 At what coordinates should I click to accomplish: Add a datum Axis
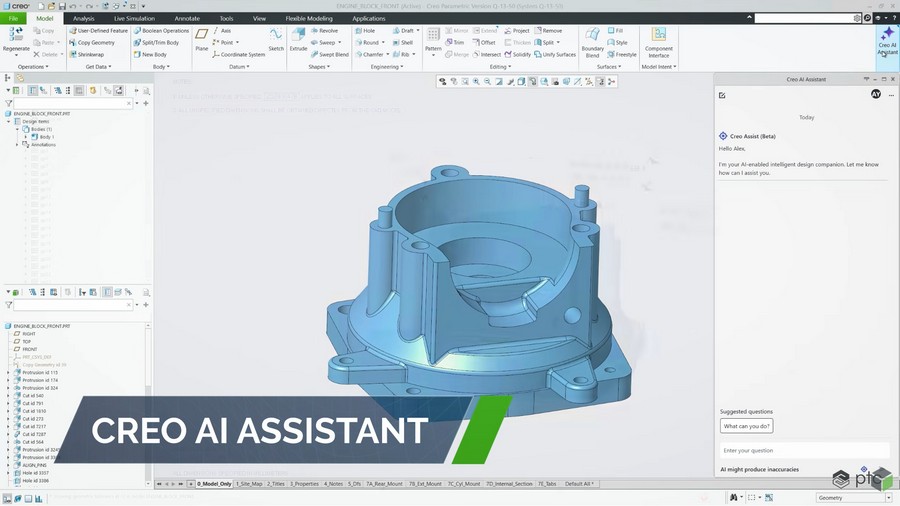coord(222,31)
